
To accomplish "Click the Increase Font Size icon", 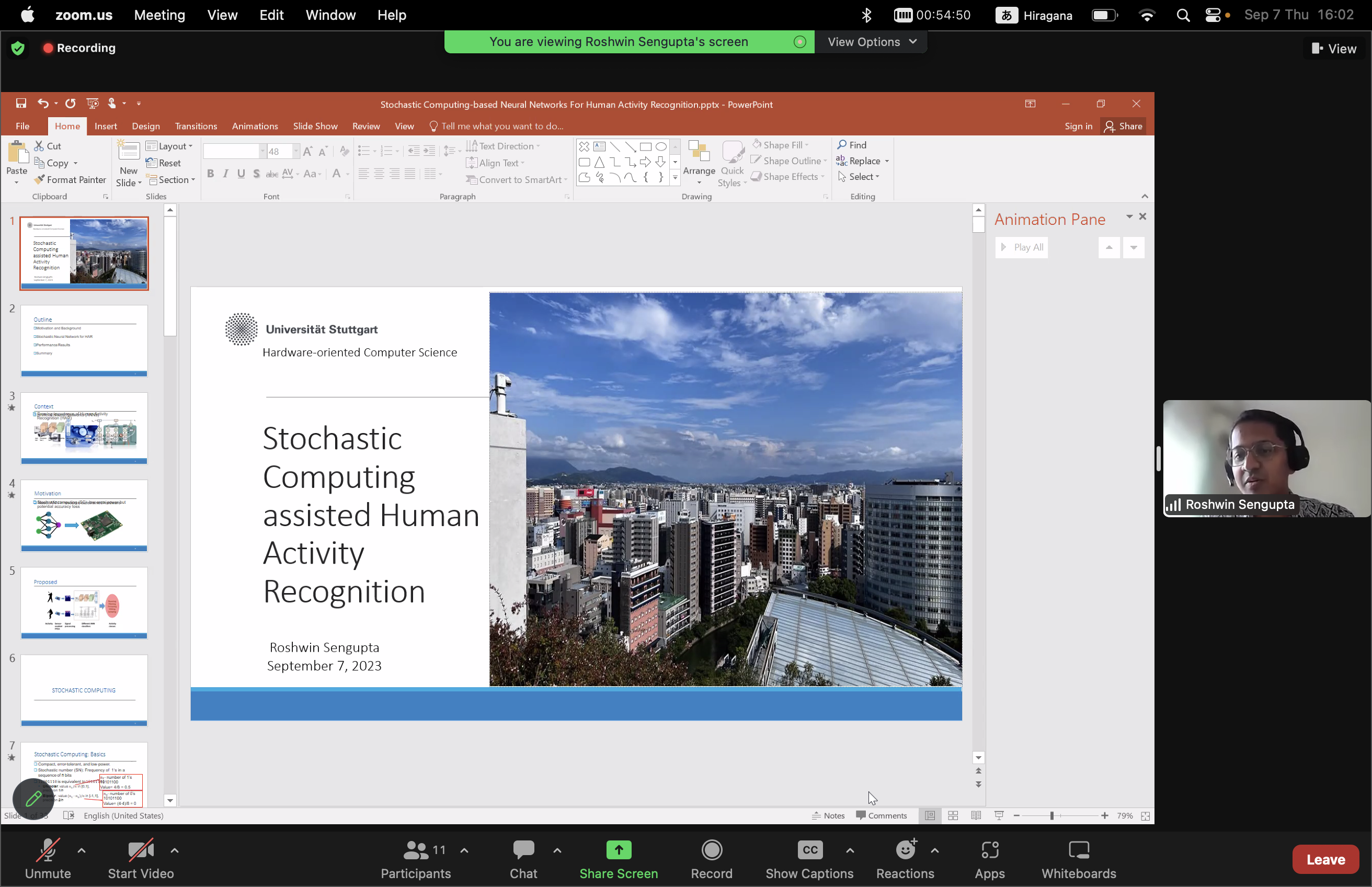I will [307, 152].
